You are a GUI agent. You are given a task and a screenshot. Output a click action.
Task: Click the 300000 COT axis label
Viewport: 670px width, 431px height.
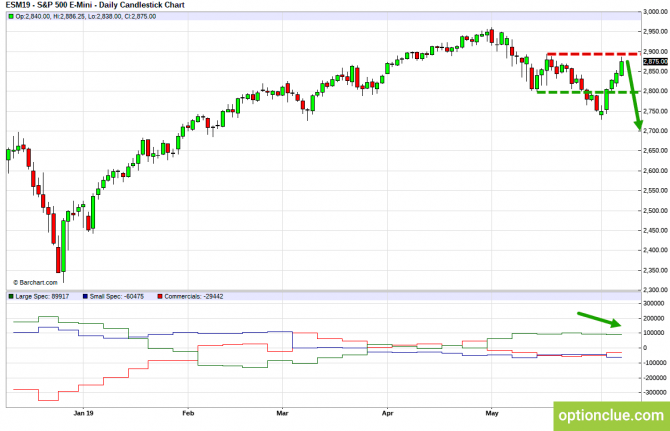[654, 303]
